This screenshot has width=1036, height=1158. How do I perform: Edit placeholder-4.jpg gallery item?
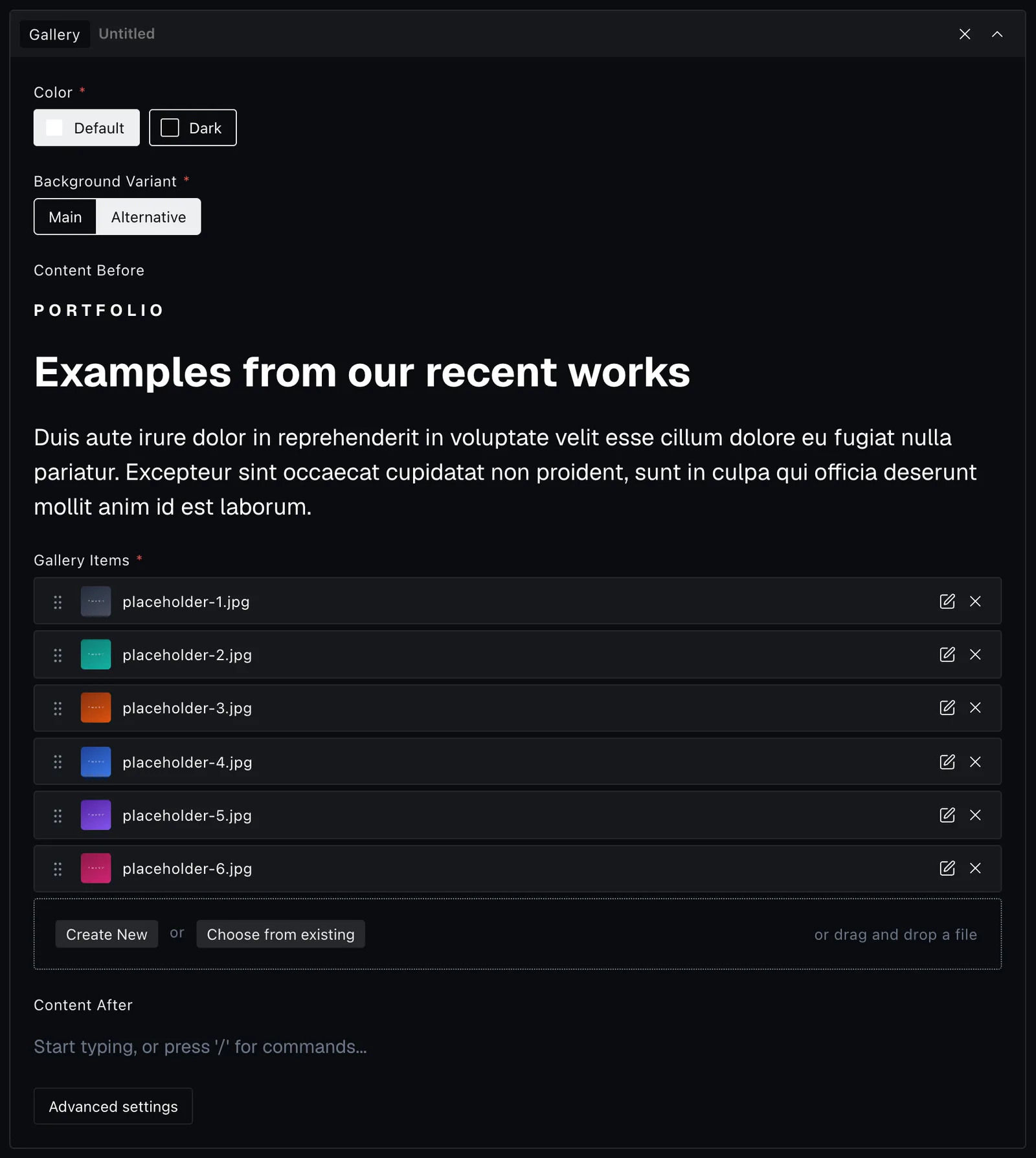[947, 762]
